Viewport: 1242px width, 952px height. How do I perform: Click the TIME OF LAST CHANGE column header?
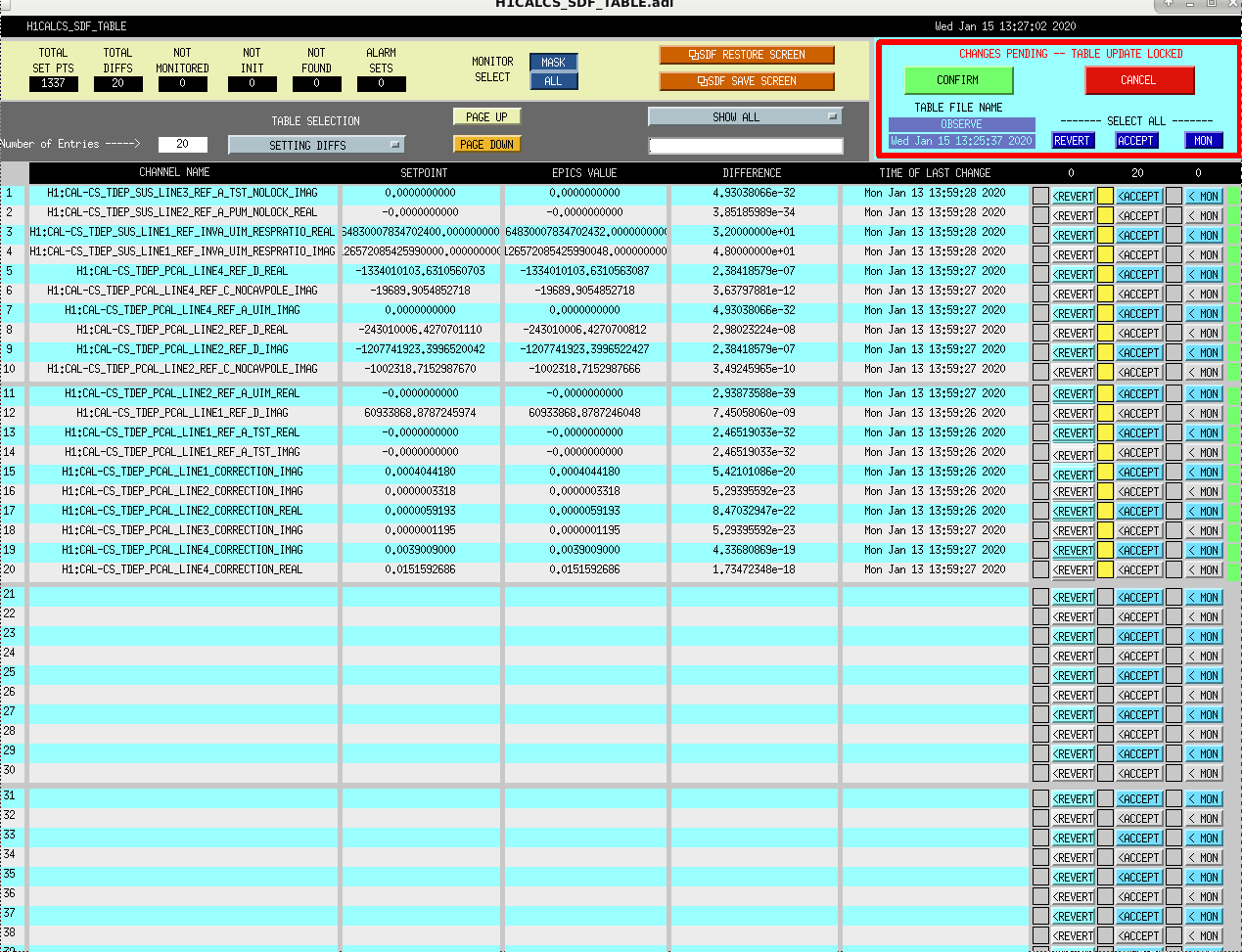click(x=935, y=172)
